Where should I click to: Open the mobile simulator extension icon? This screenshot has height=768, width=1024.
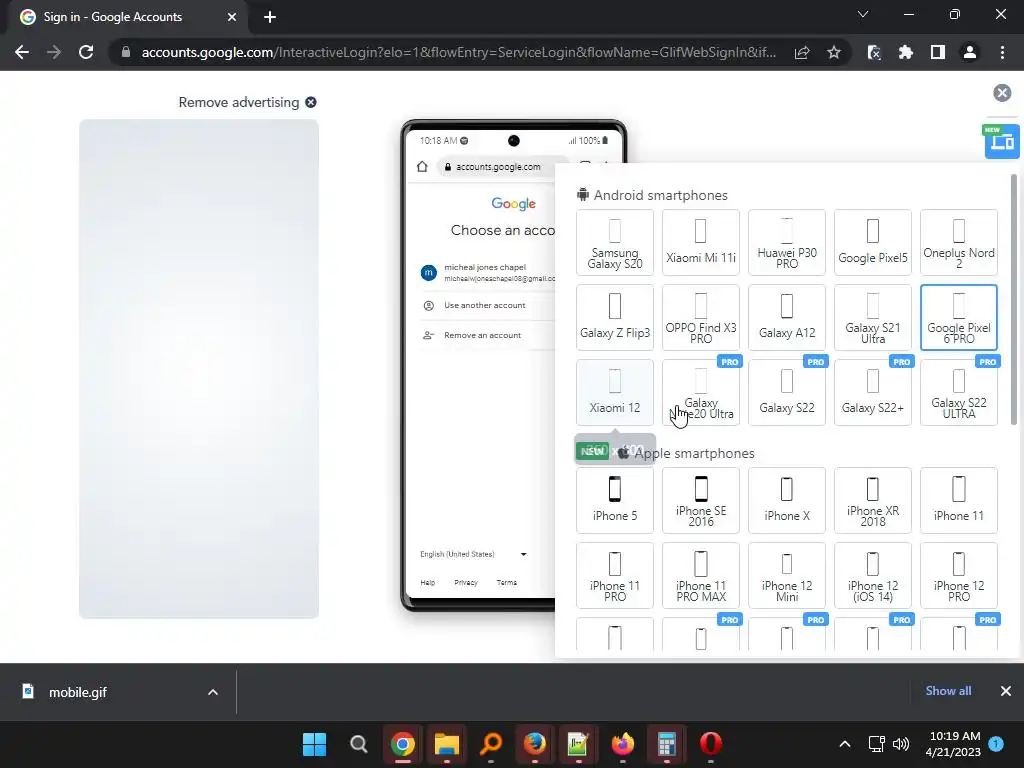[874, 52]
